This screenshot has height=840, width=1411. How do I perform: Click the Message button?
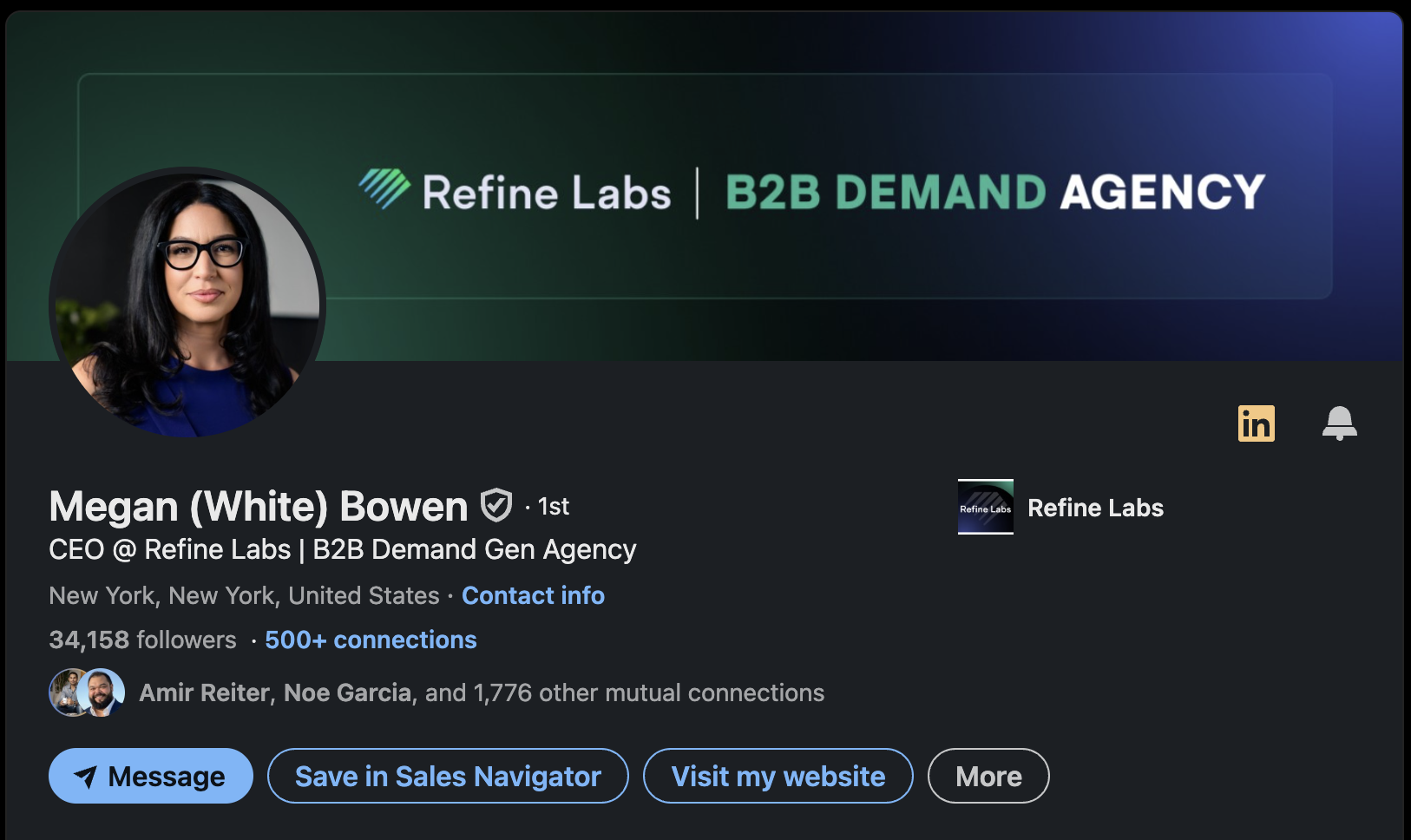(x=150, y=776)
